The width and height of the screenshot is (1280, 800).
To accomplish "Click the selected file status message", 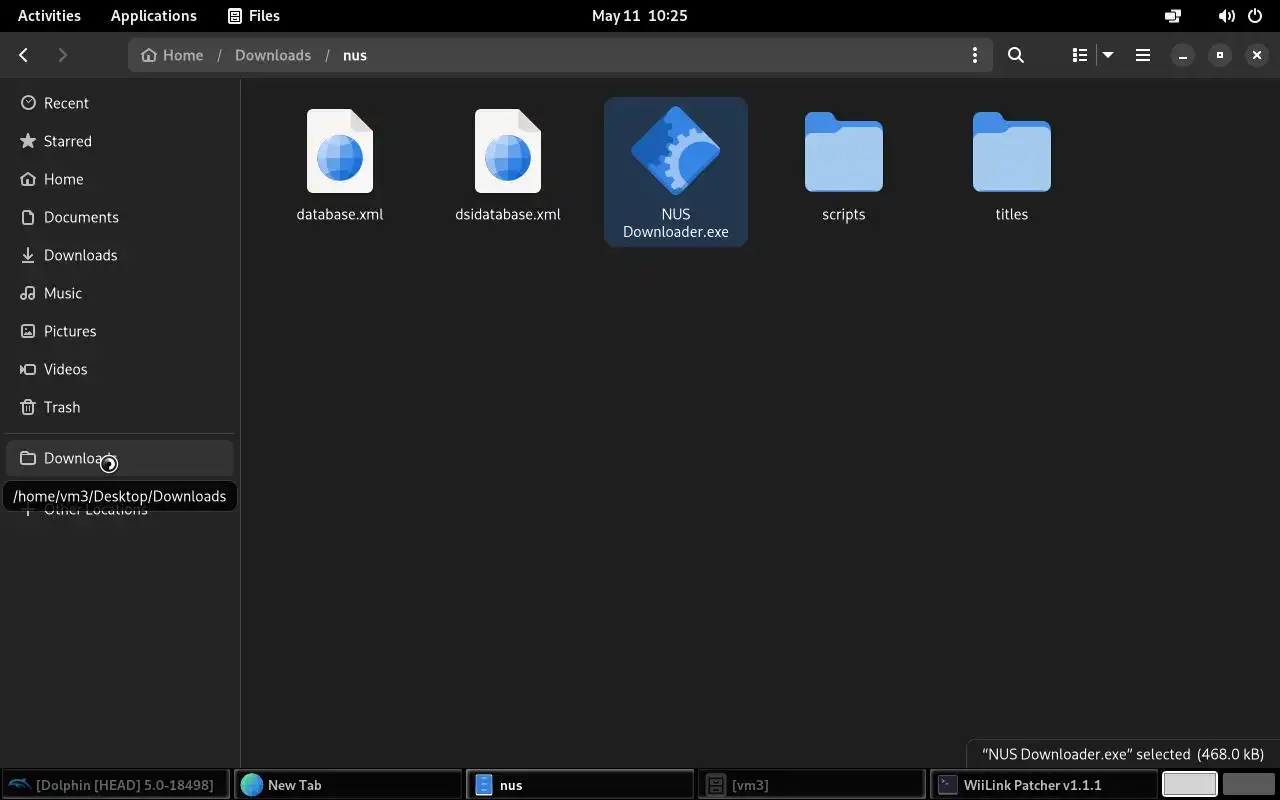I will (1123, 754).
